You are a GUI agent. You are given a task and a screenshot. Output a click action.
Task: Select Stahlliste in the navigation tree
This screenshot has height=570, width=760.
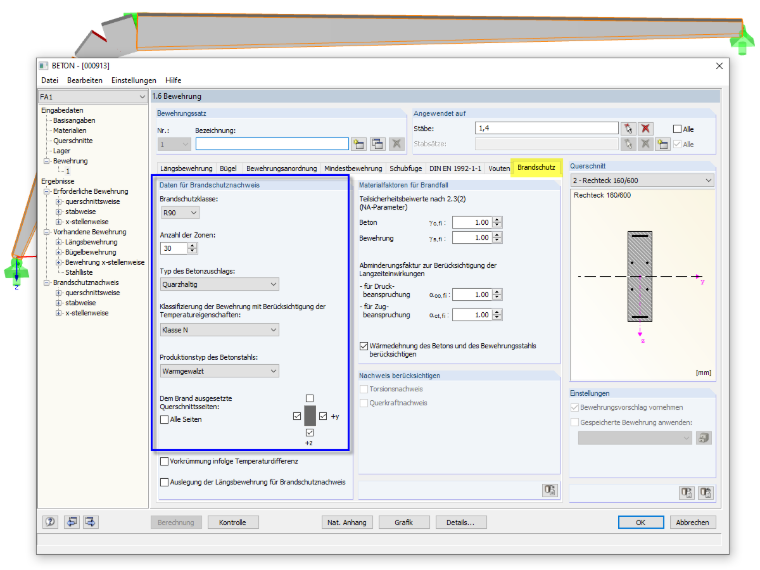[x=79, y=272]
